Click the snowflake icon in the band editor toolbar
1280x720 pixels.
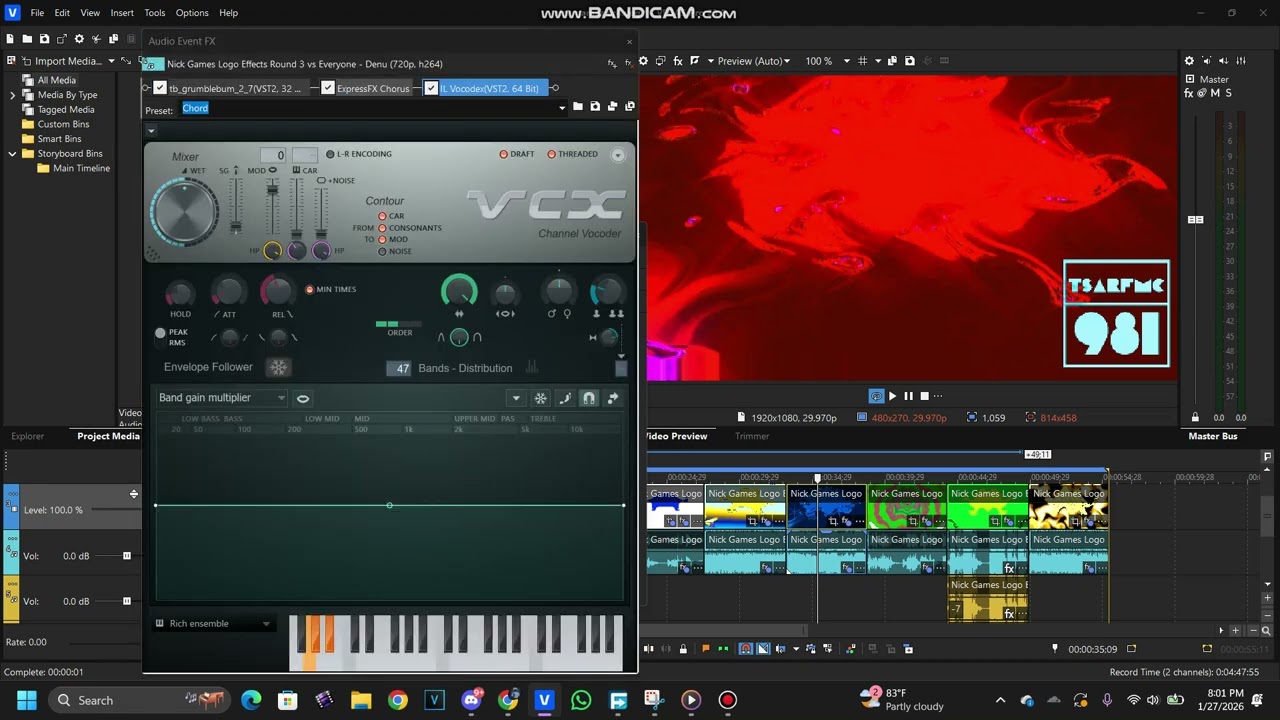coord(541,398)
